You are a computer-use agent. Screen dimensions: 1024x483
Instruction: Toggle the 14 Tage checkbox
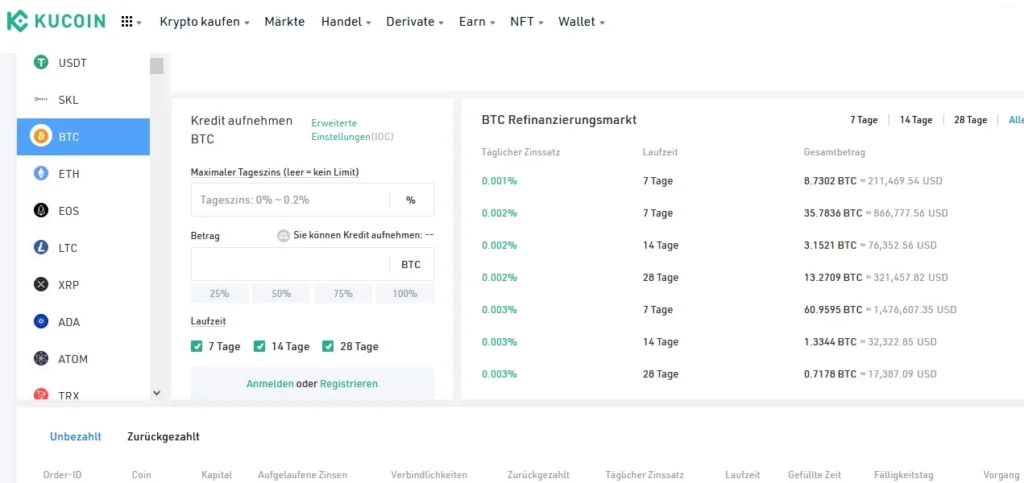point(260,347)
